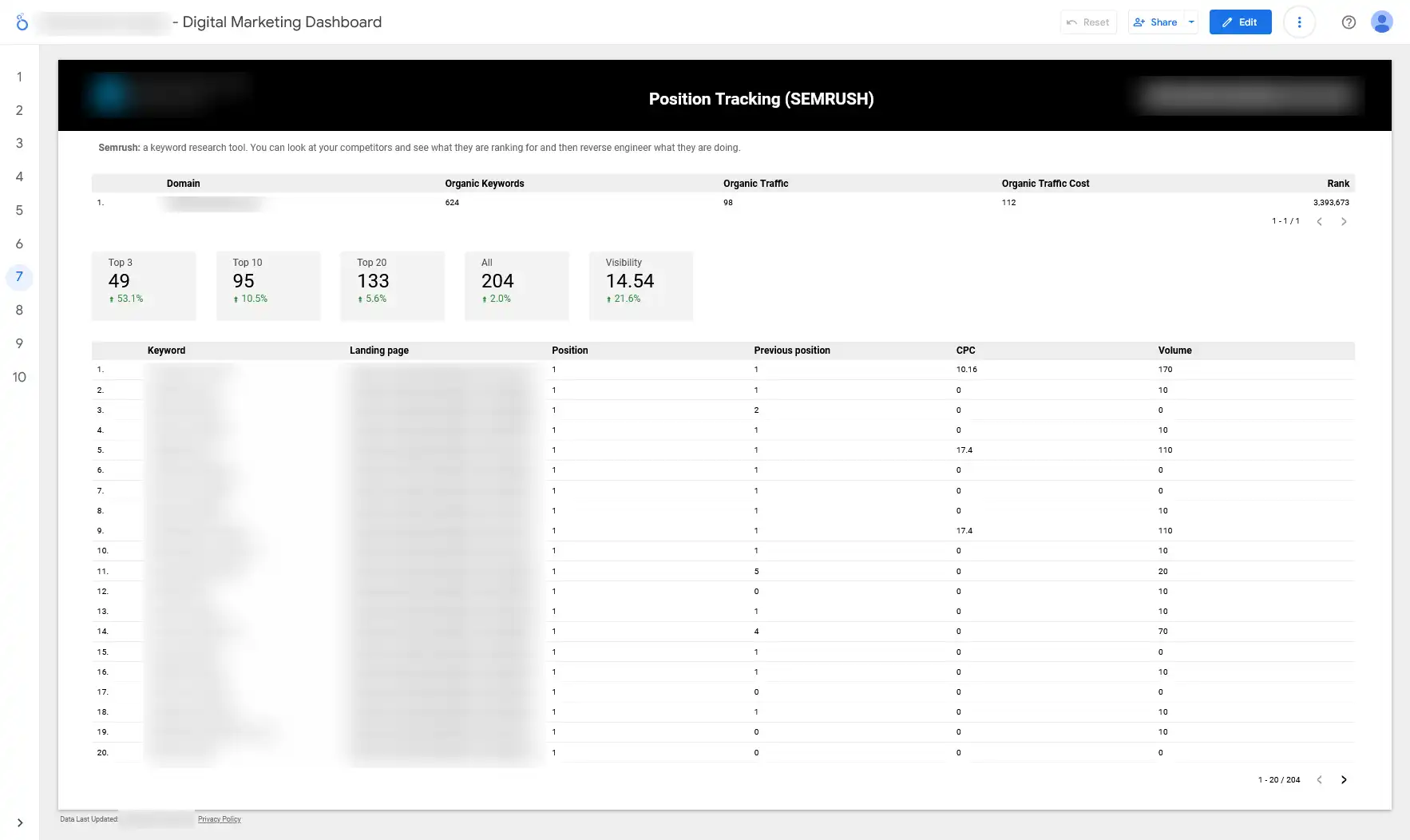Click previous position 2 in row 3
Image resolution: width=1410 pixels, height=840 pixels.
coord(756,410)
